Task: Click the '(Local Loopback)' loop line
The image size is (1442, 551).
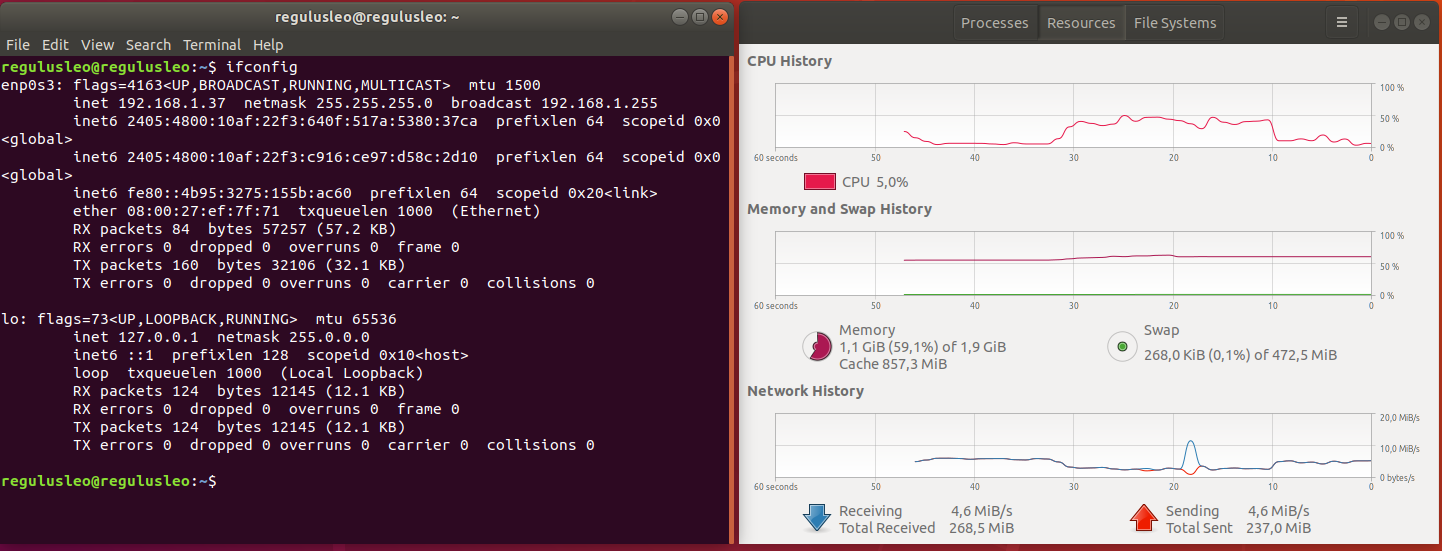Action: [248, 373]
